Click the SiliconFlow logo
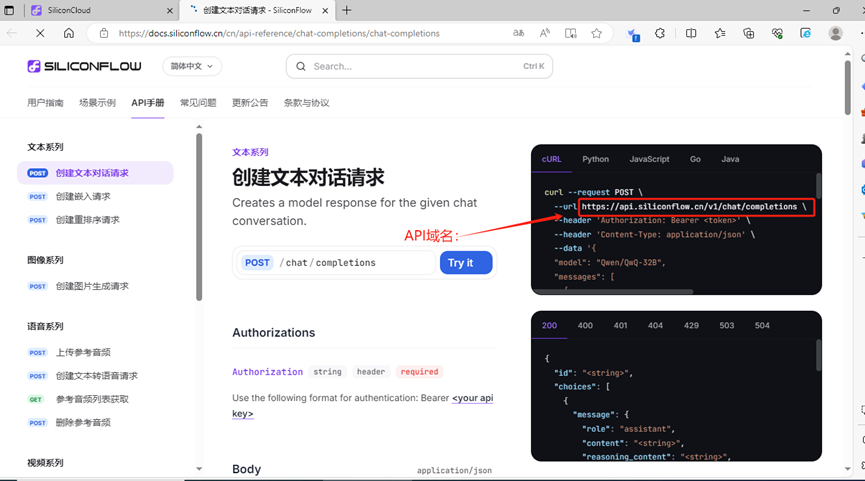The width and height of the screenshot is (865, 481). (x=84, y=66)
